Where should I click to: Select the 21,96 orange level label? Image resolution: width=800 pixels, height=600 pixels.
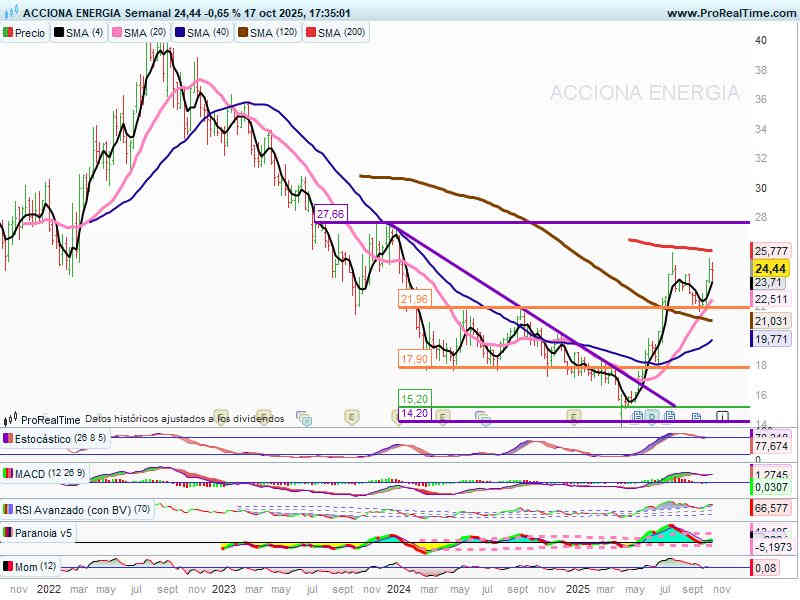[413, 299]
